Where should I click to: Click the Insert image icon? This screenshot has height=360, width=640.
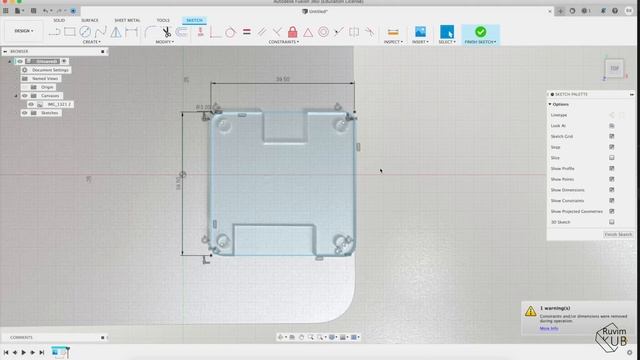420,31
